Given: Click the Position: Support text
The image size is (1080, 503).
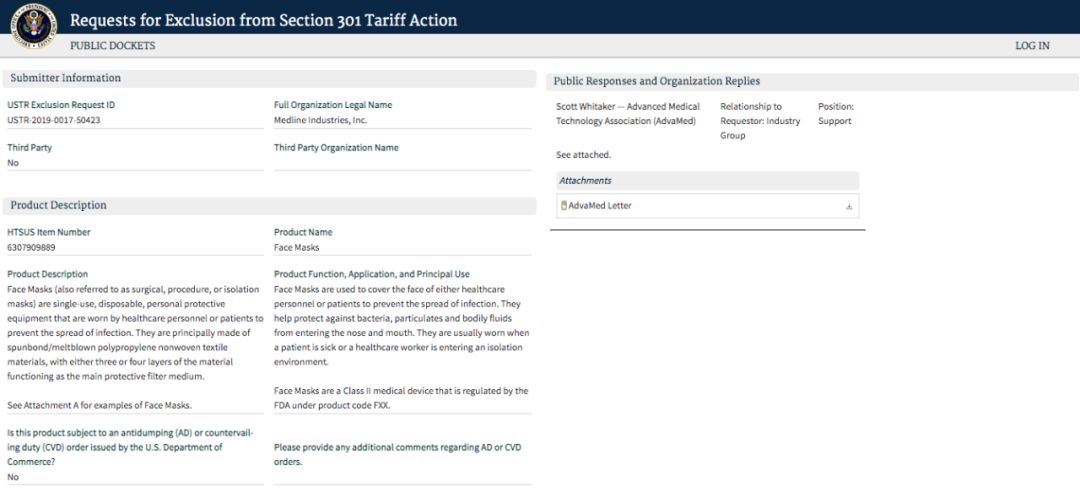Looking at the screenshot, I should coord(835,114).
